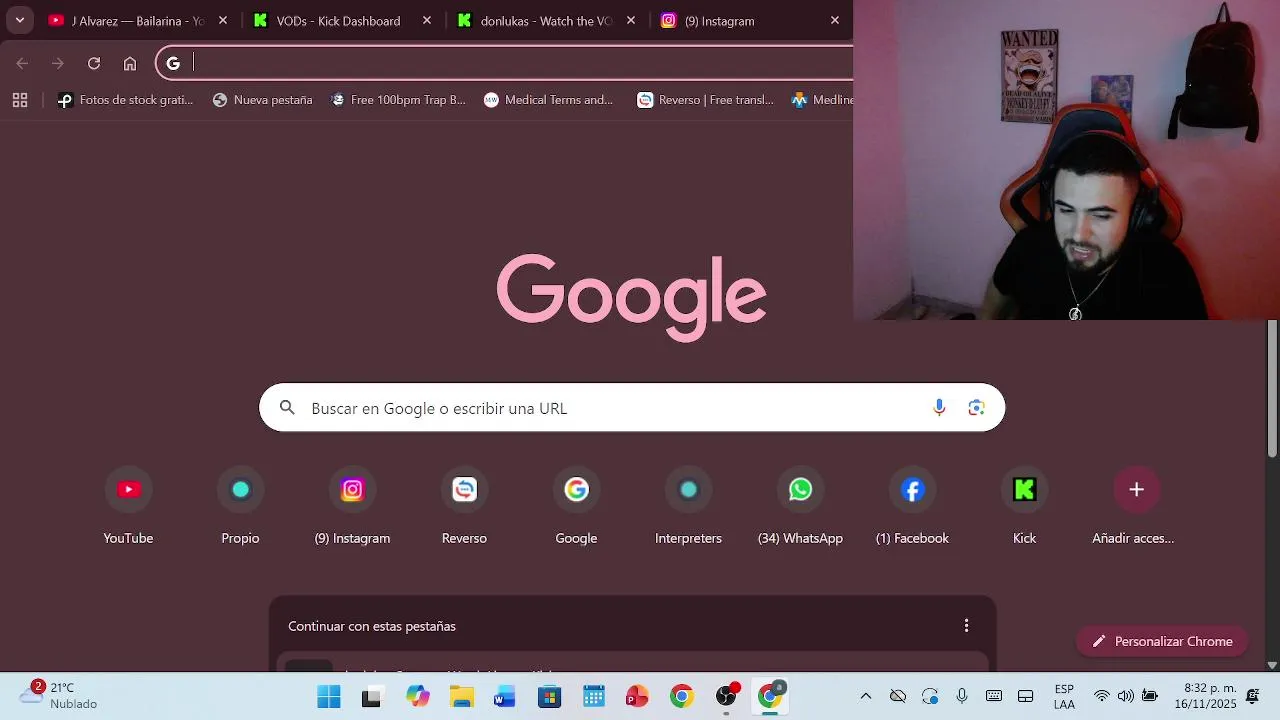The height and width of the screenshot is (720, 1280).
Task: Open network Wi-Fi quick settings
Action: [x=1102, y=696]
